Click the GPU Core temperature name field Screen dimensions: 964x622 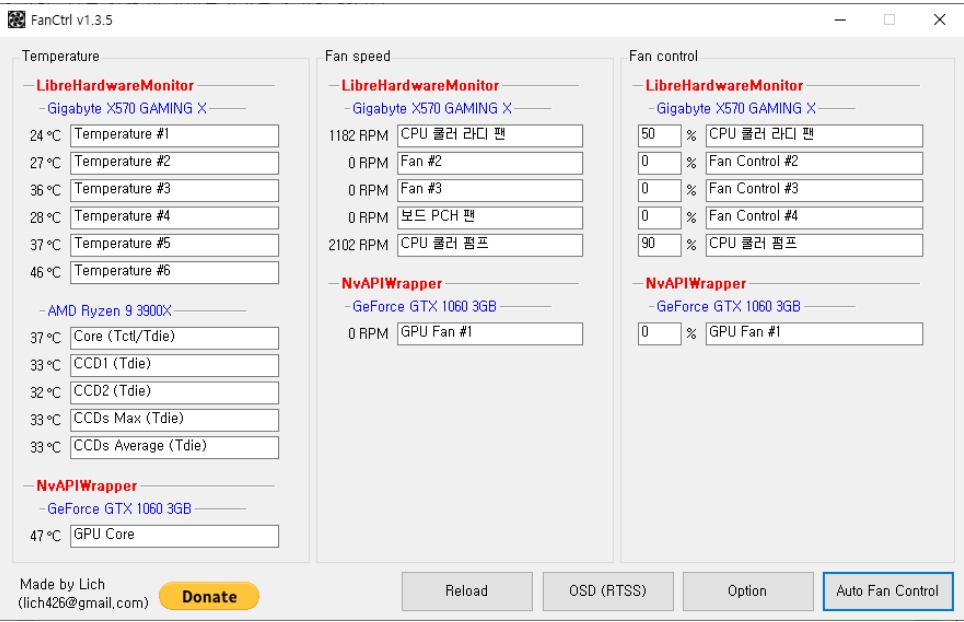(x=174, y=536)
